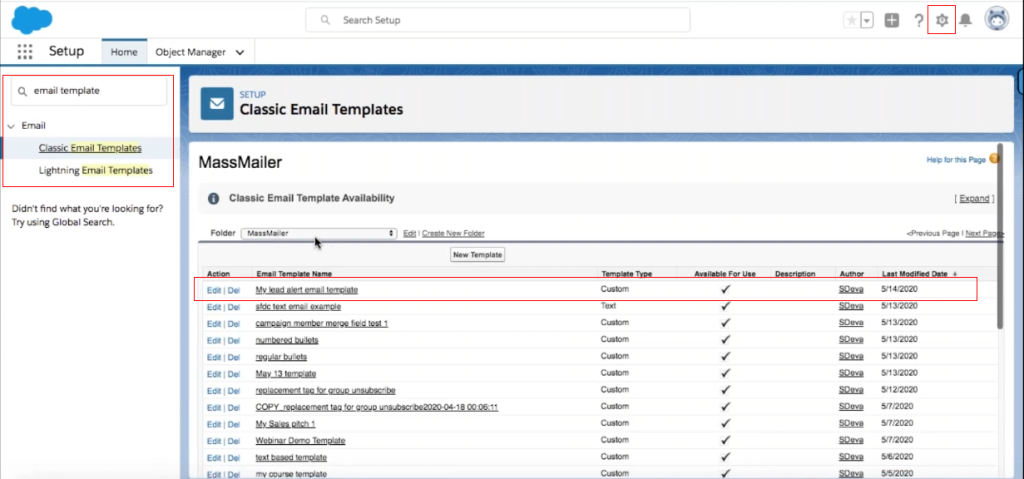Screen dimensions: 1024x479
Task: Open the Object Manager tab chevron
Action: 240,52
